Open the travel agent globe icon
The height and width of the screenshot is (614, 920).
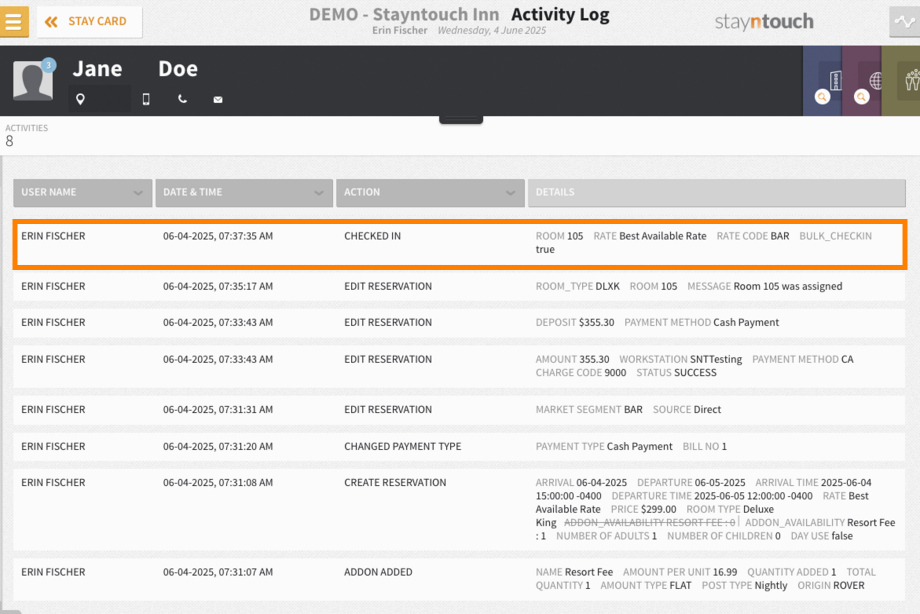click(875, 80)
